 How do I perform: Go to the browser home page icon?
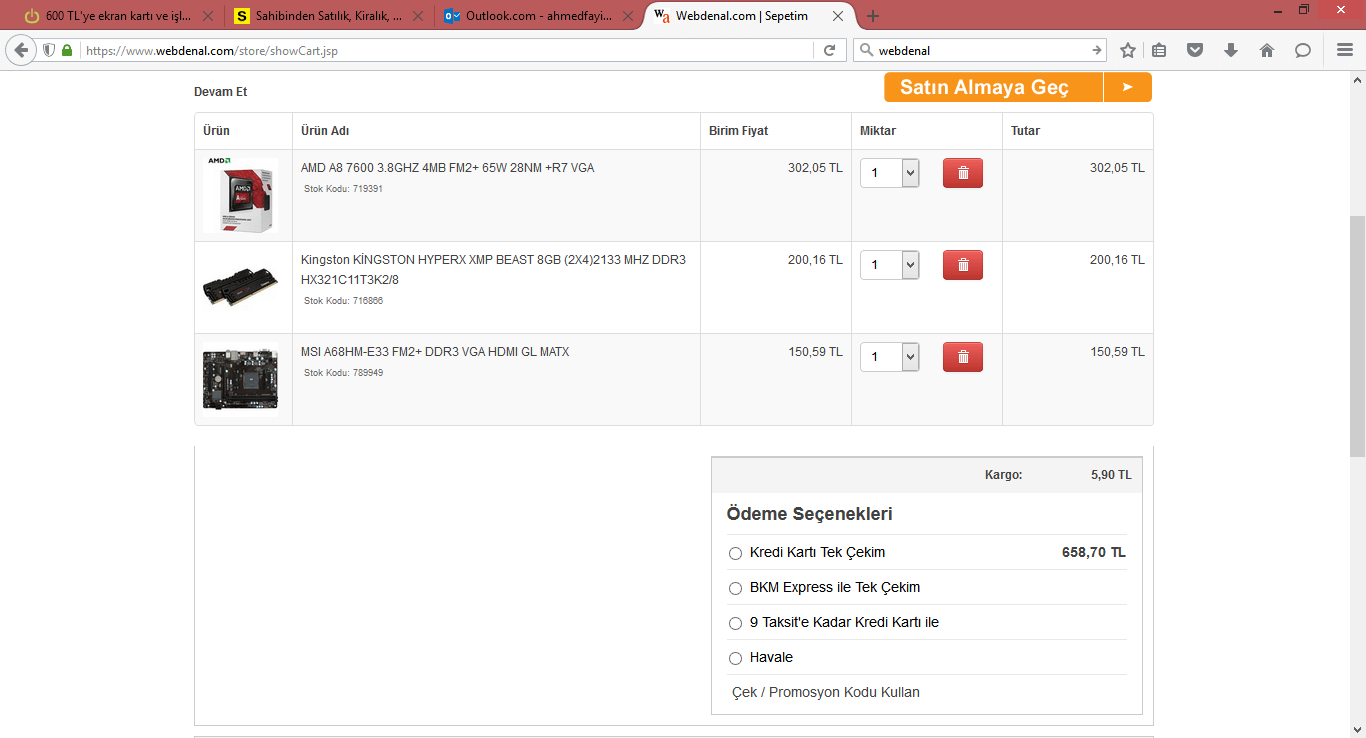point(1267,50)
